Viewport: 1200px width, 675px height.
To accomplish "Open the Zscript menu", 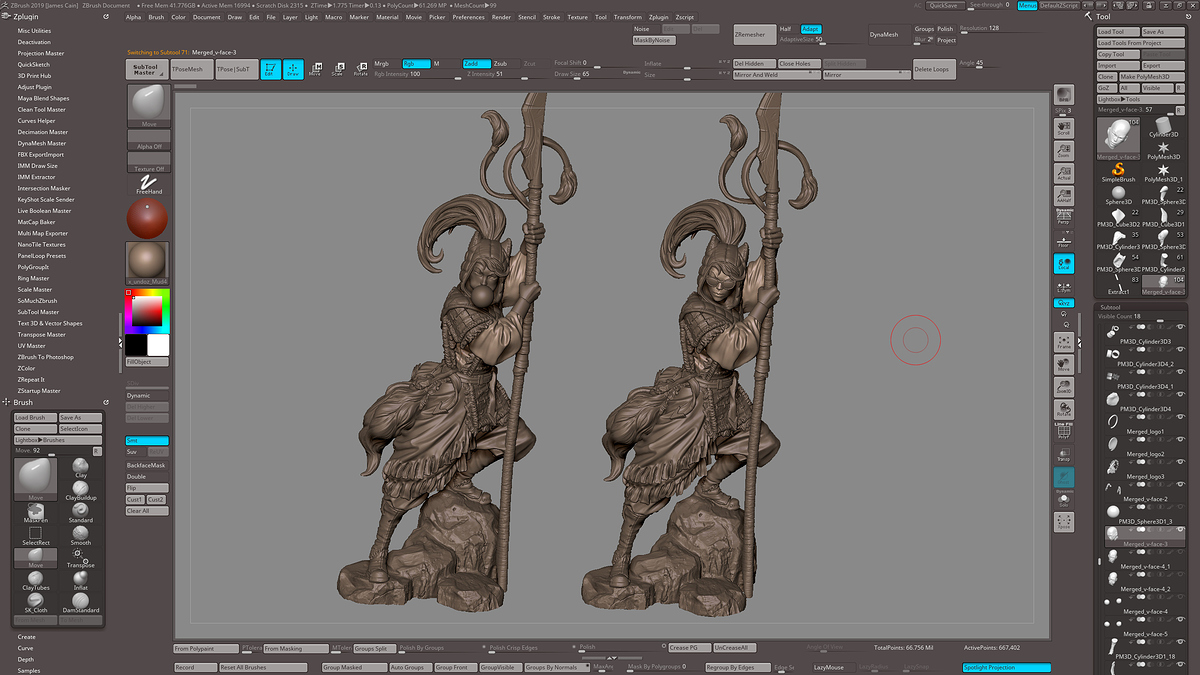I will 684,17.
